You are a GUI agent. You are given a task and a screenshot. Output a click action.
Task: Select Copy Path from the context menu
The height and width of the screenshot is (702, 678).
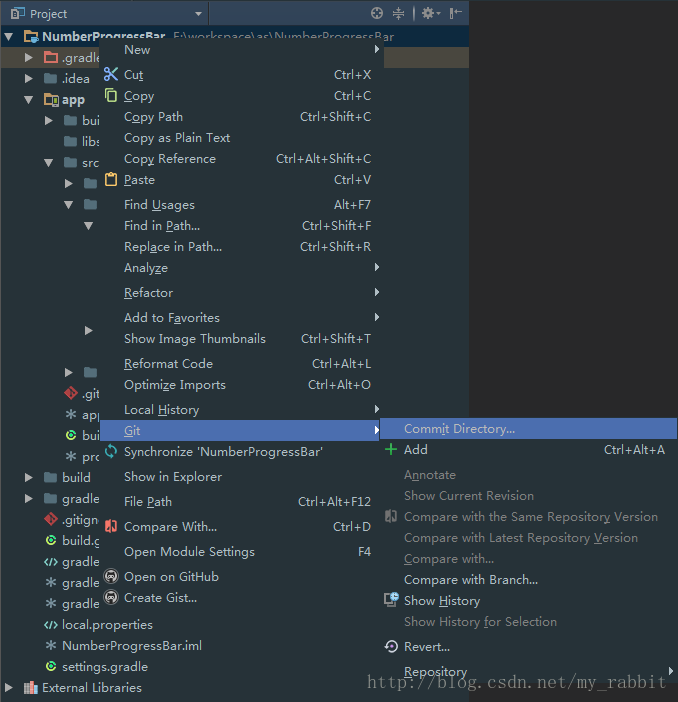(241, 116)
